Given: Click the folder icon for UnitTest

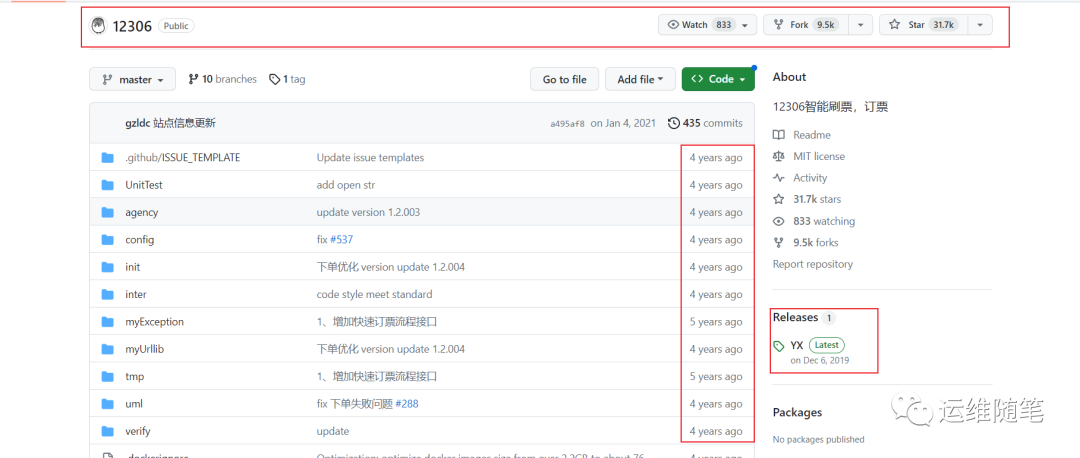Looking at the screenshot, I should pos(107,185).
